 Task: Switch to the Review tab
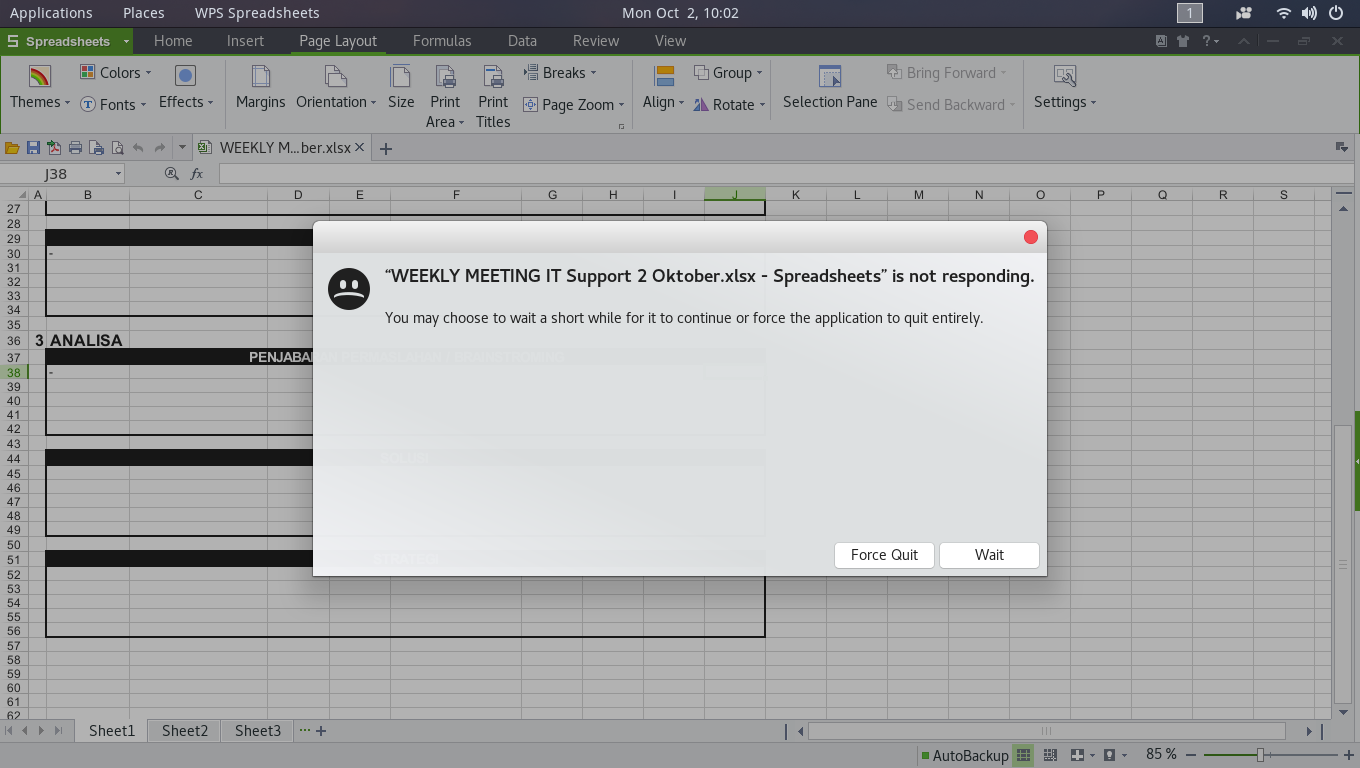[596, 41]
